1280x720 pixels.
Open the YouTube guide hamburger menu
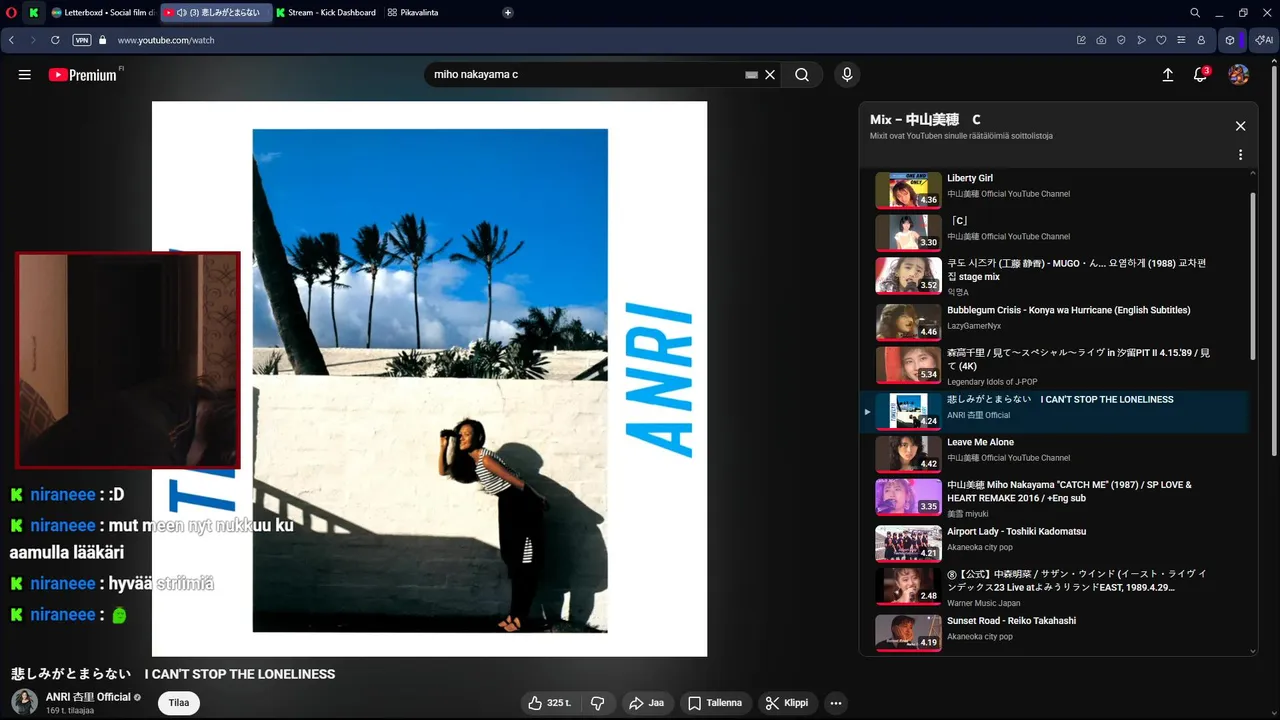(x=25, y=75)
